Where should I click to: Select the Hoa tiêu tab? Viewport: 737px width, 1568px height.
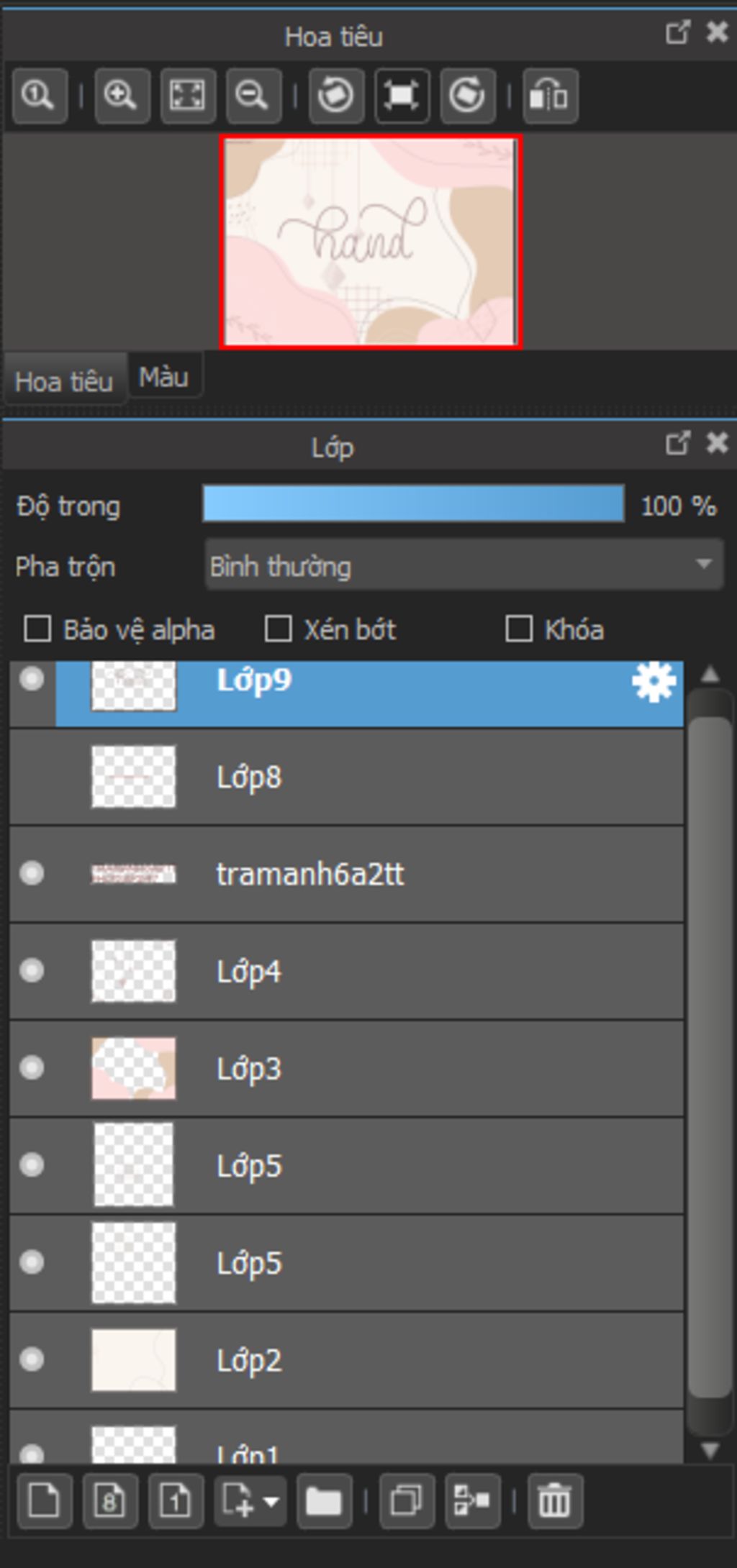click(x=64, y=381)
